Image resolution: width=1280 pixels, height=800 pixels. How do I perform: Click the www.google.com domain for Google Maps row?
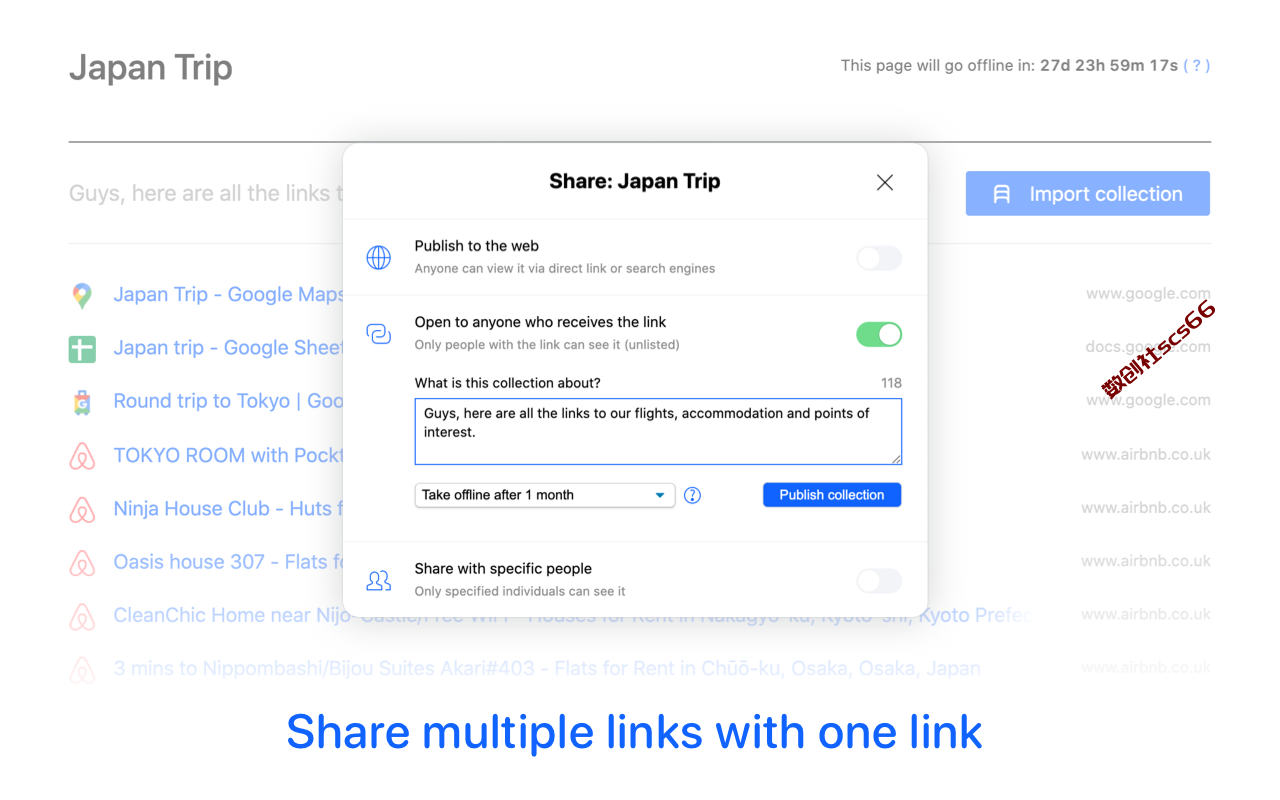point(1148,294)
